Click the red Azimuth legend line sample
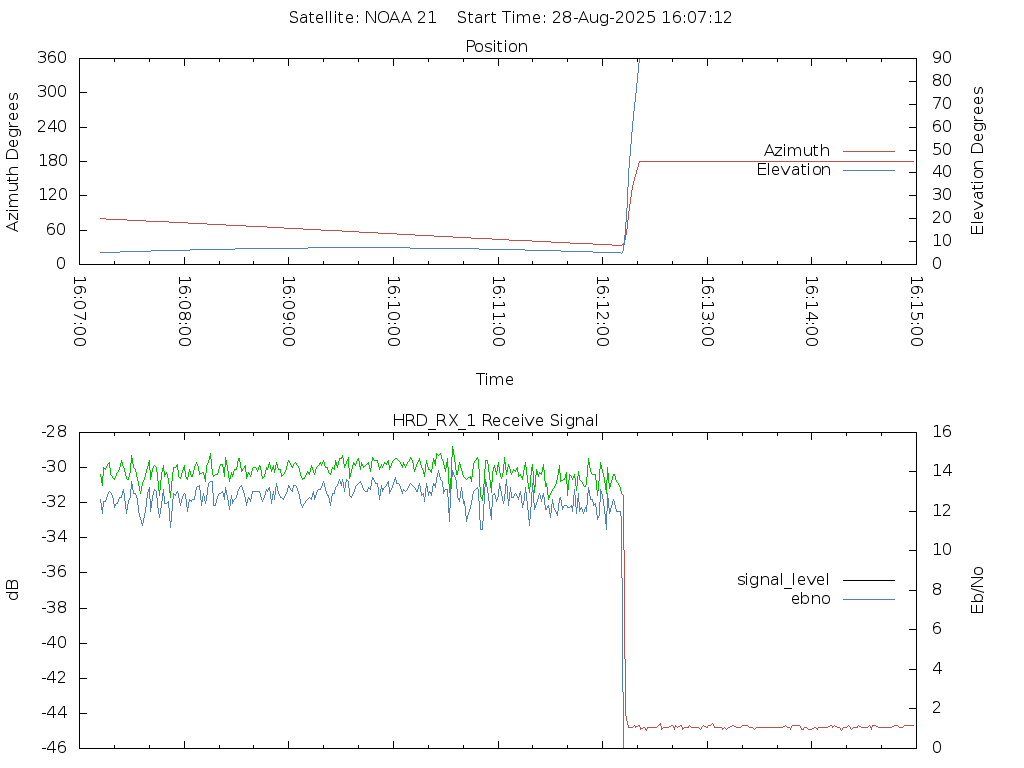The width and height of the screenshot is (1024, 768). point(869,152)
